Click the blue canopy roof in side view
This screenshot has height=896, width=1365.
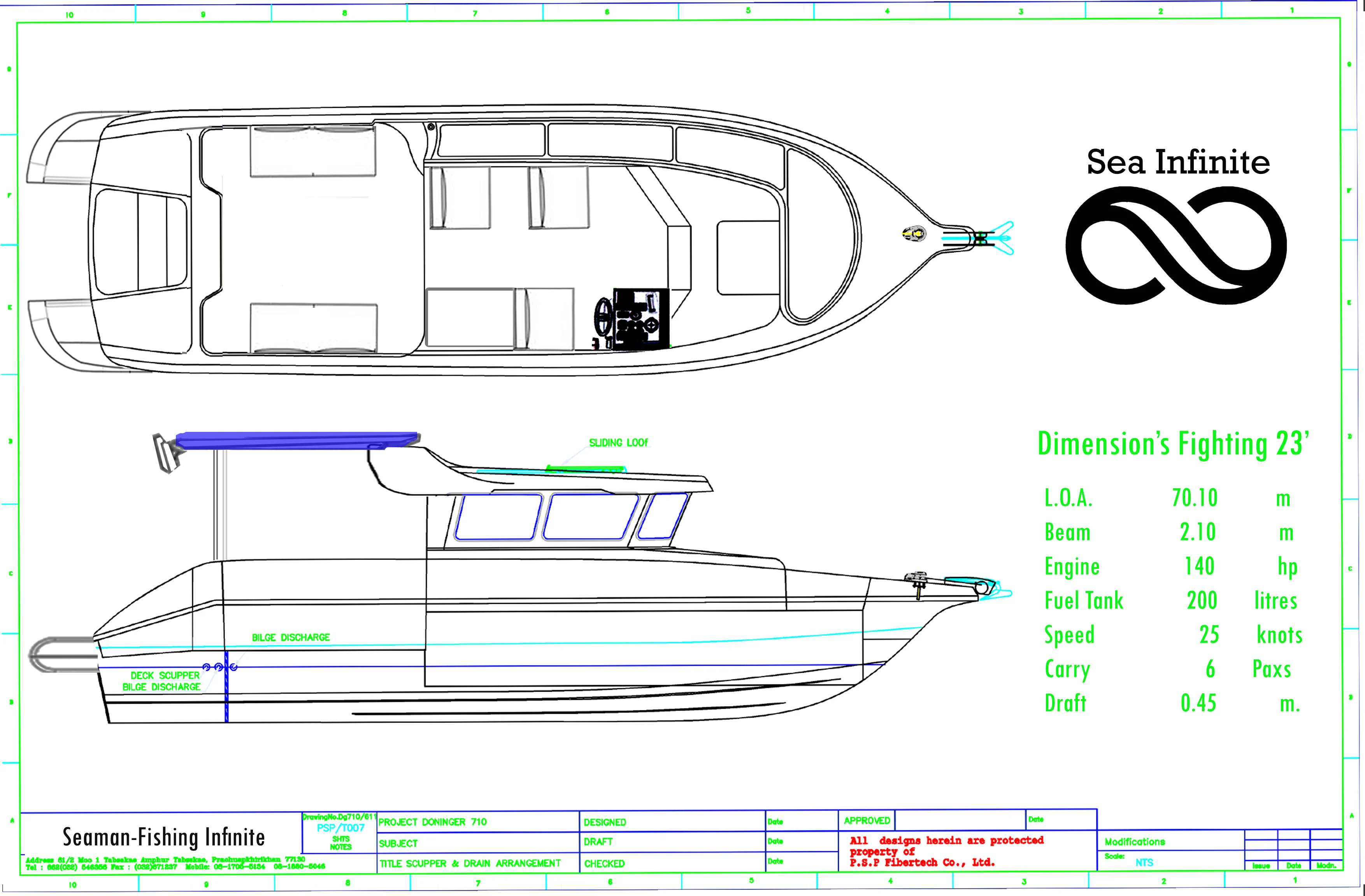[x=295, y=440]
